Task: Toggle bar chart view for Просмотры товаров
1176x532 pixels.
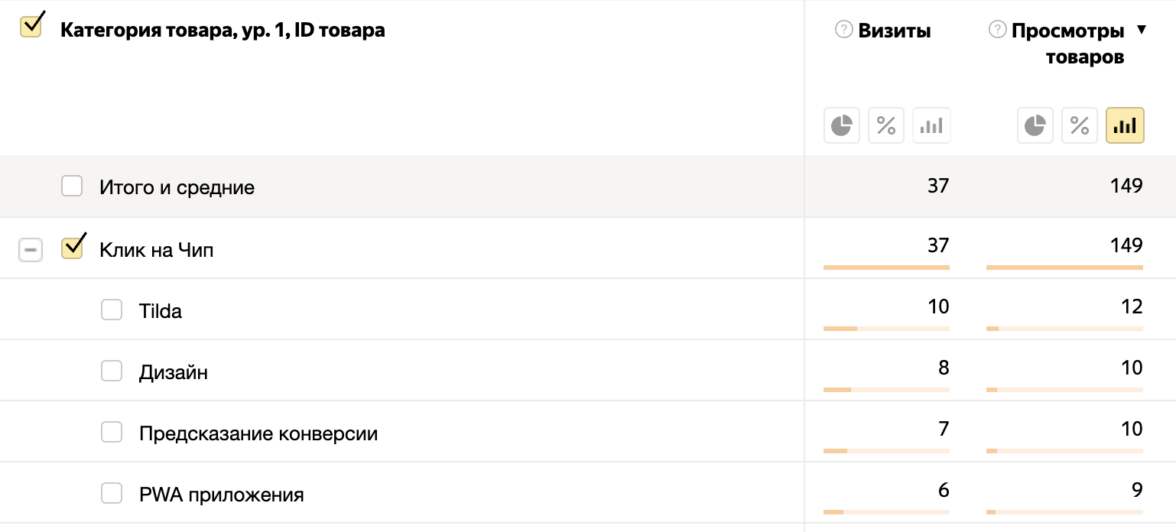Action: click(1125, 126)
